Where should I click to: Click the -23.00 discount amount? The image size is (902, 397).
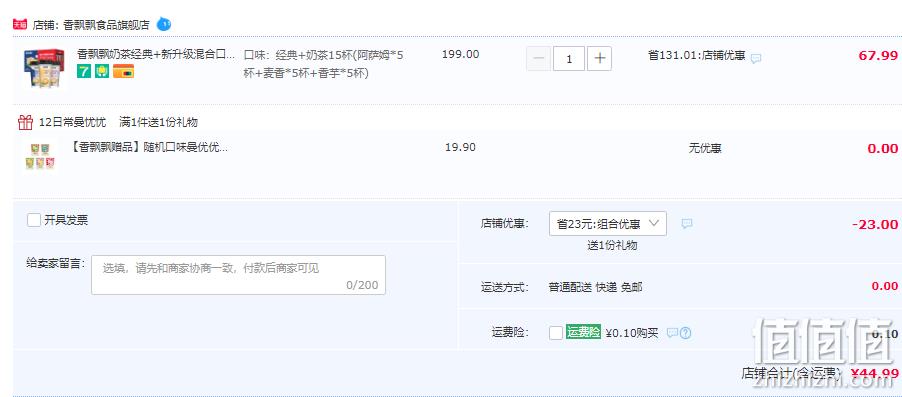874,224
